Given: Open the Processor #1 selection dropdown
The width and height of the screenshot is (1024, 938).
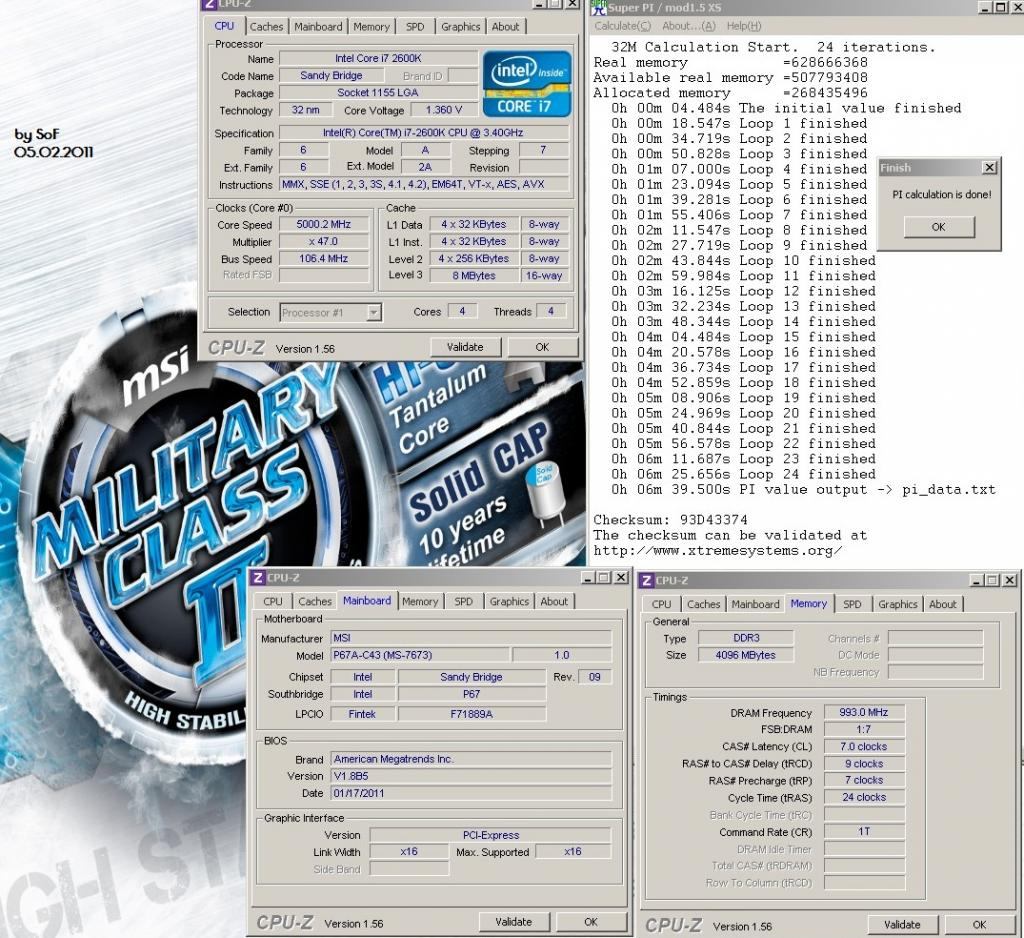Looking at the screenshot, I should [373, 312].
